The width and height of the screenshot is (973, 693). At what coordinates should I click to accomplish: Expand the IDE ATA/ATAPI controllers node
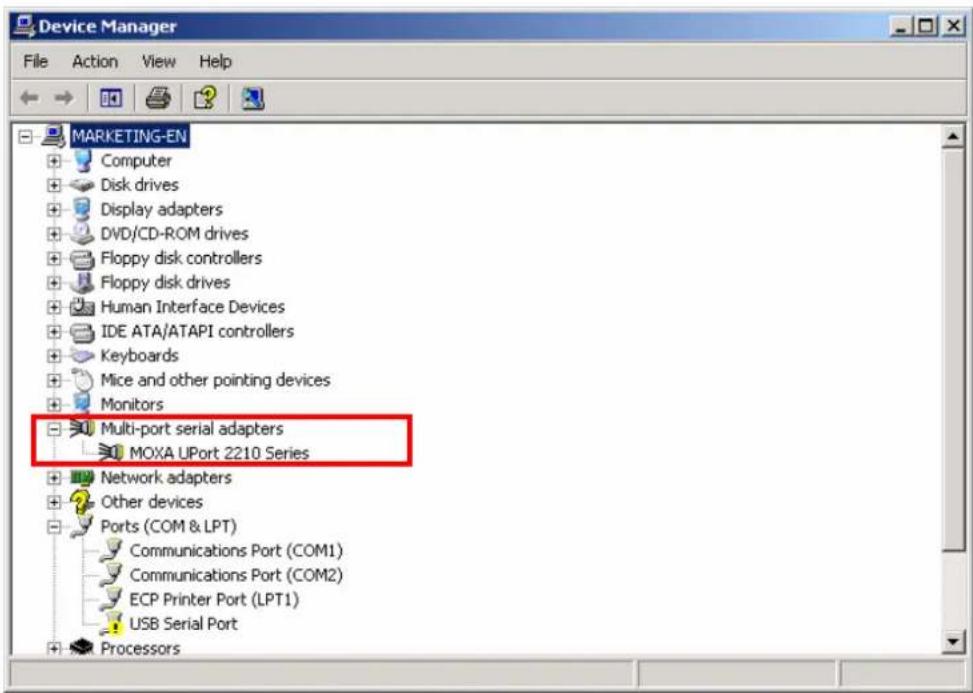[55, 331]
